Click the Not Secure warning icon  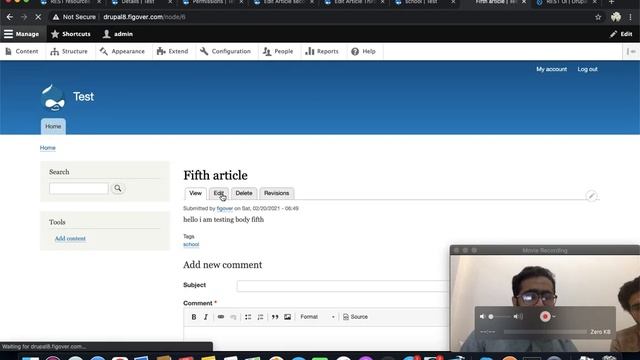tap(56, 17)
